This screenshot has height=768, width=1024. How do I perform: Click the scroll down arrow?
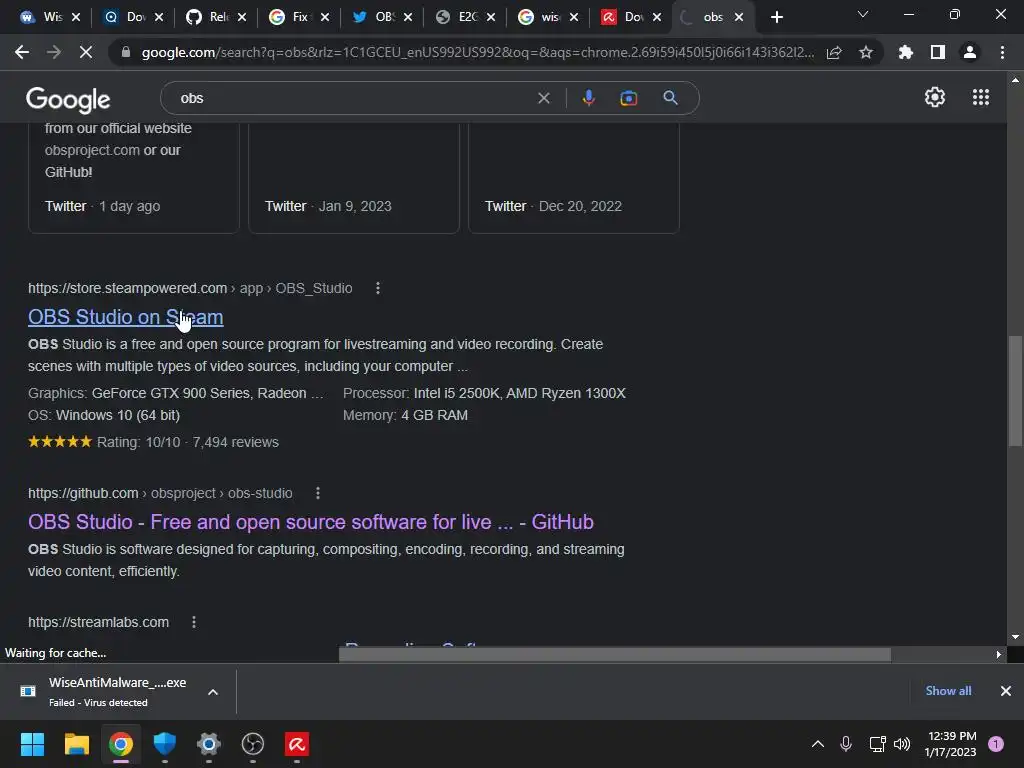1015,637
